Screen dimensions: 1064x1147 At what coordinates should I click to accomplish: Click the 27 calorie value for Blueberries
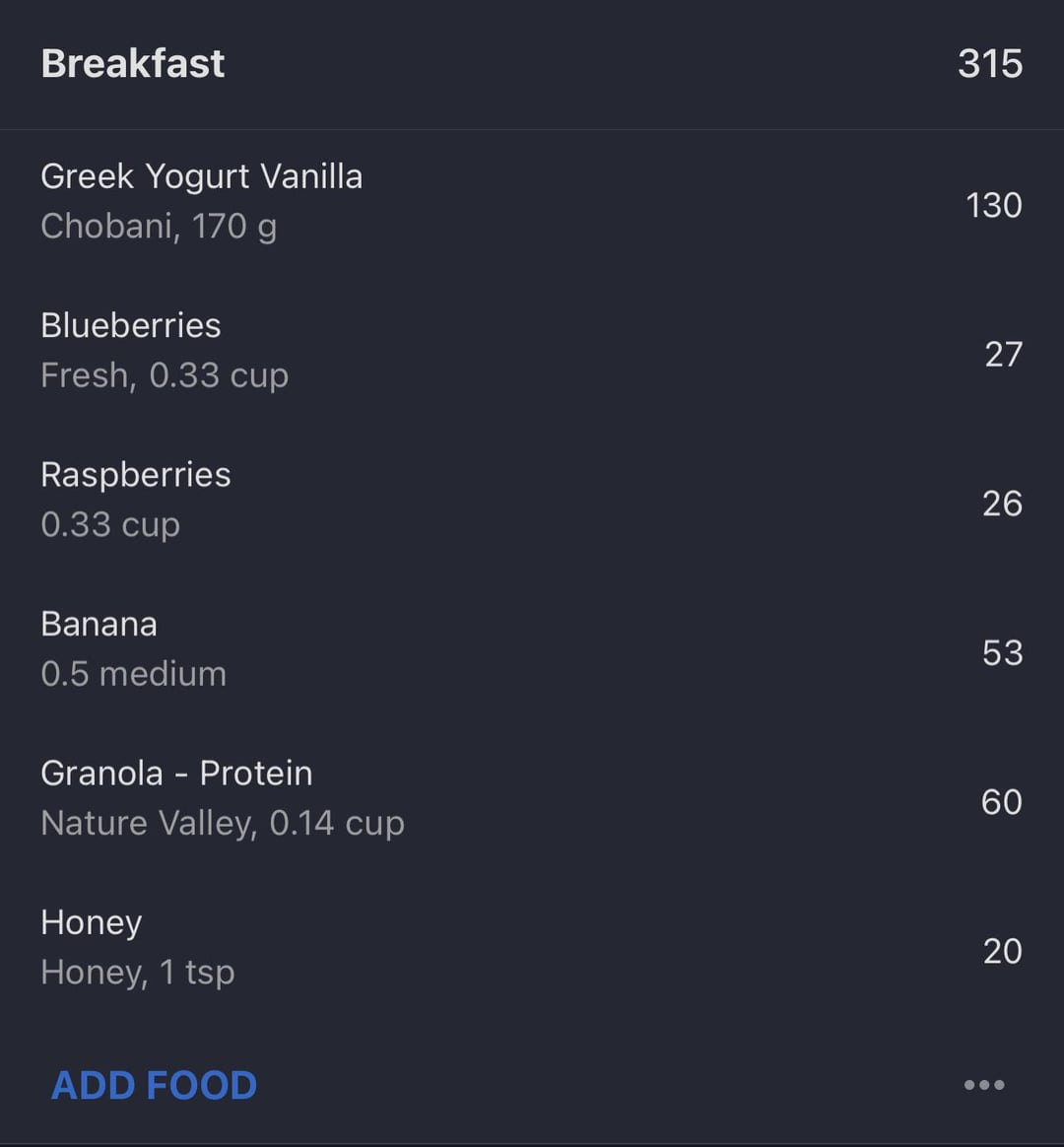pos(1003,355)
